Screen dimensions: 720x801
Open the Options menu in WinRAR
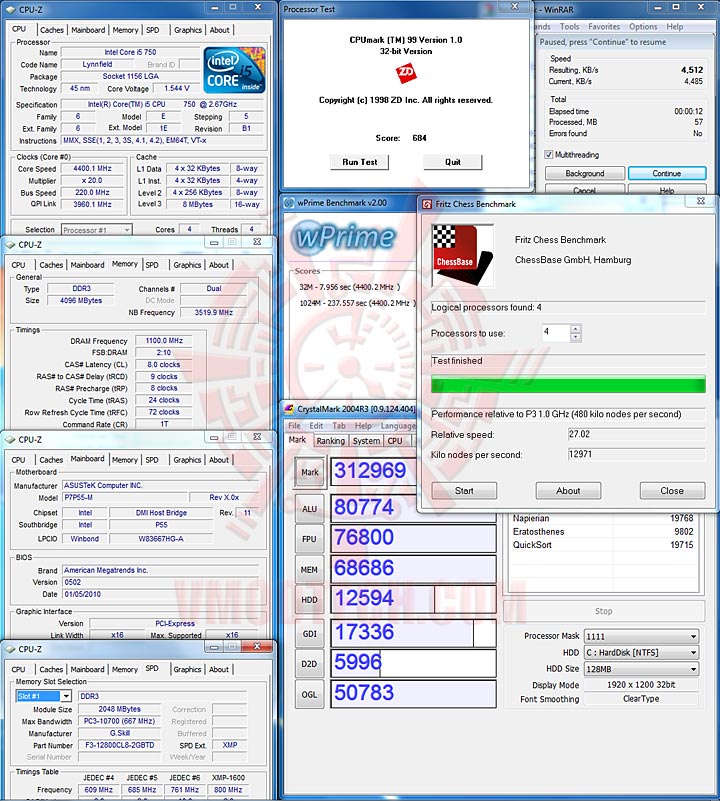pyautogui.click(x=643, y=27)
